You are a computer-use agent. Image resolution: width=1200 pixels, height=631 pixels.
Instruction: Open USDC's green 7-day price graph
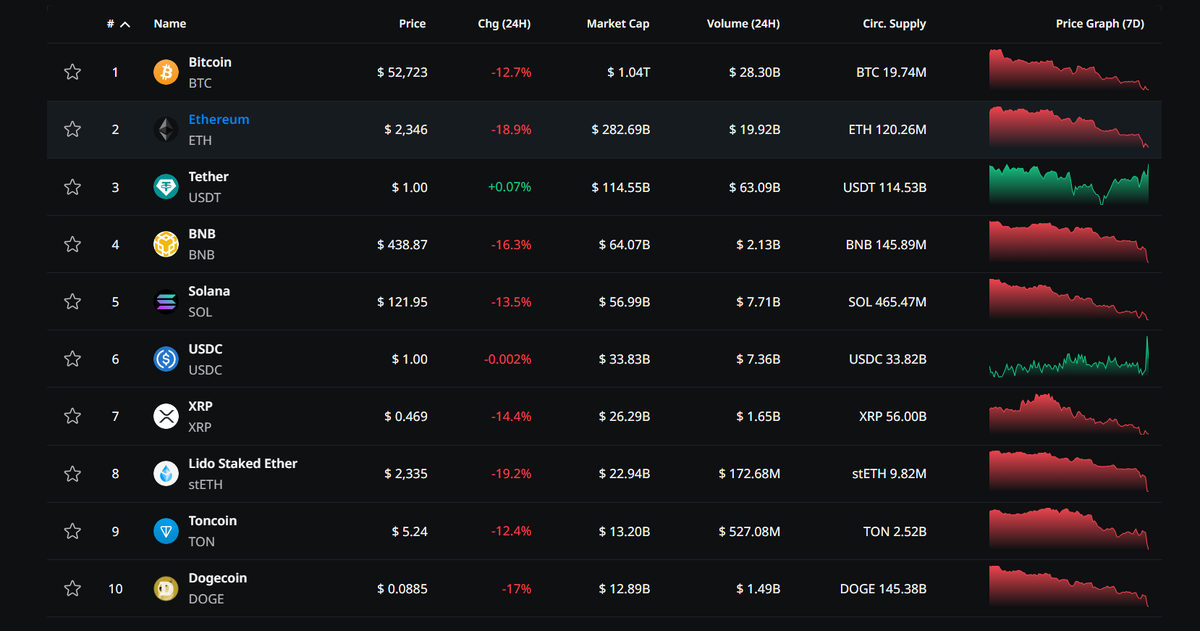1069,357
